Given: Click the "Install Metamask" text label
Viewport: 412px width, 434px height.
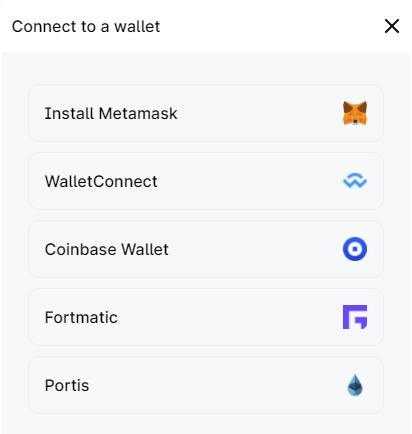Looking at the screenshot, I should click(x=111, y=113).
